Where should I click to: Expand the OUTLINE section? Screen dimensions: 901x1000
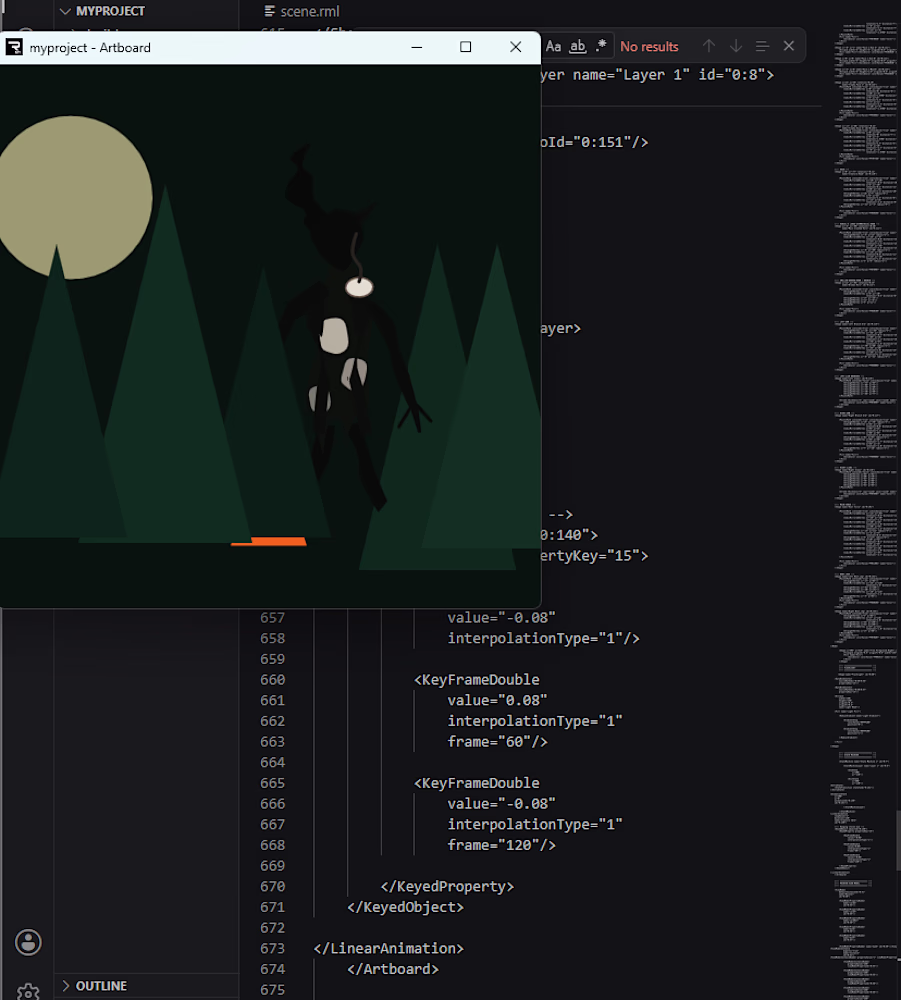click(x=94, y=986)
